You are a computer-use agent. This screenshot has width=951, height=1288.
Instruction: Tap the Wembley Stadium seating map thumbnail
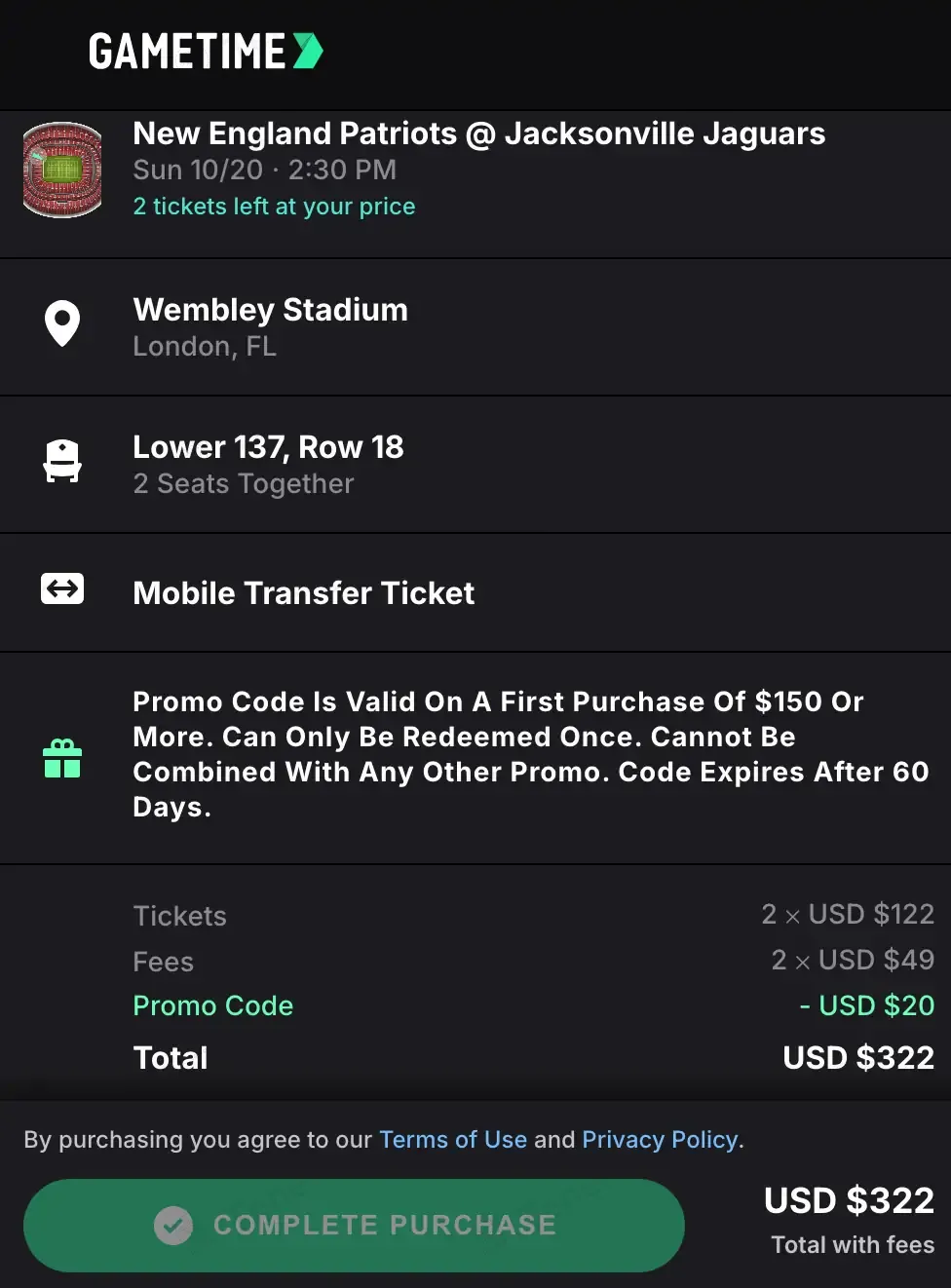(62, 170)
